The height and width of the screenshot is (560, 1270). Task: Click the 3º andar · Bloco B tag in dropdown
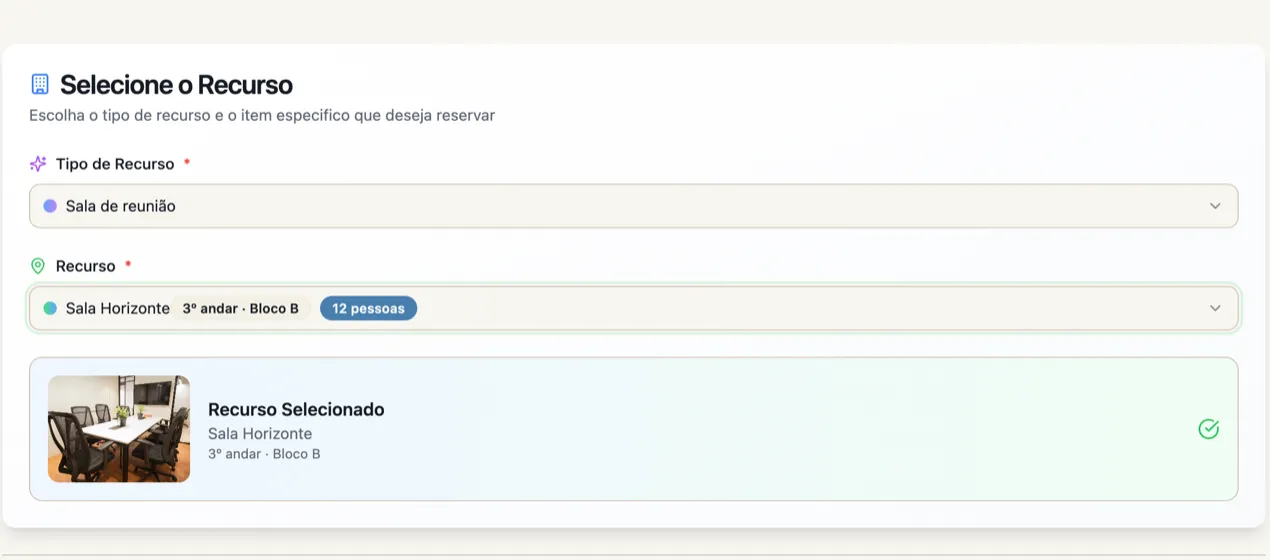(240, 308)
